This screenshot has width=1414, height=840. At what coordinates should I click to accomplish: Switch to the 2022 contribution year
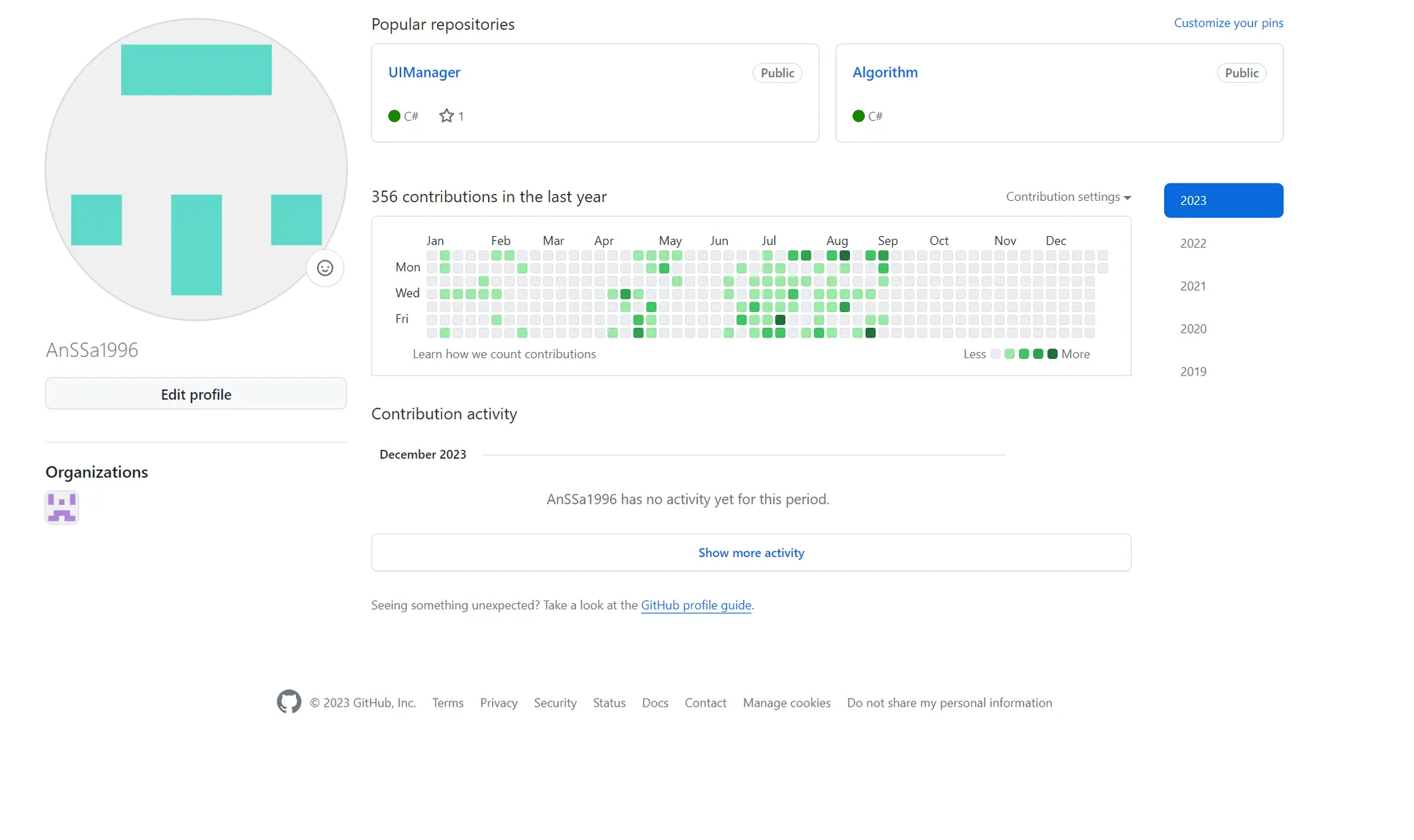pyautogui.click(x=1193, y=243)
